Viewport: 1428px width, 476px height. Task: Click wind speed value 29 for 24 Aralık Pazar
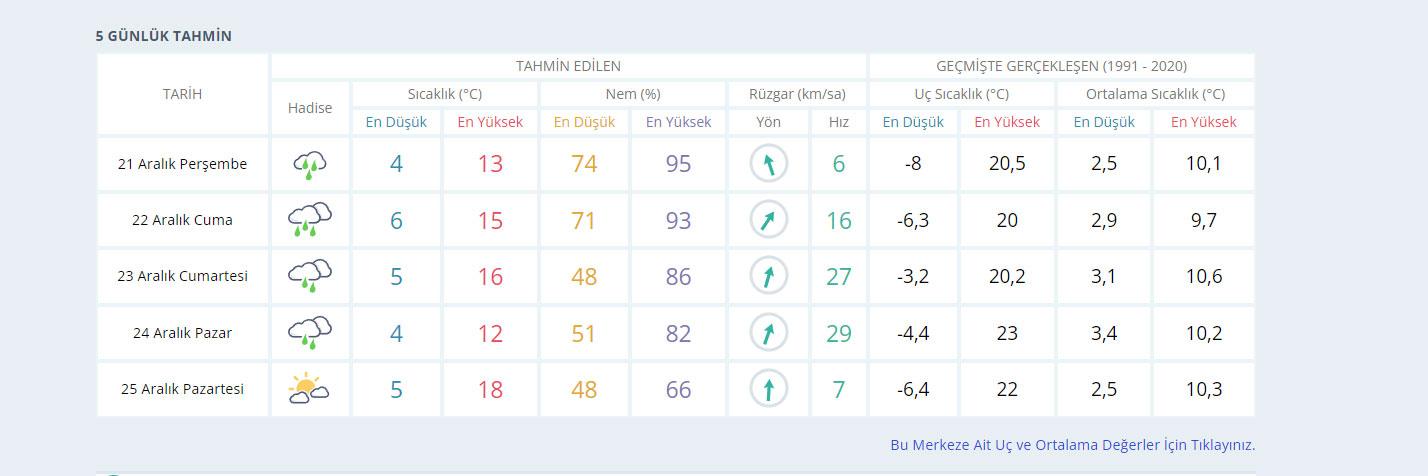click(x=838, y=333)
